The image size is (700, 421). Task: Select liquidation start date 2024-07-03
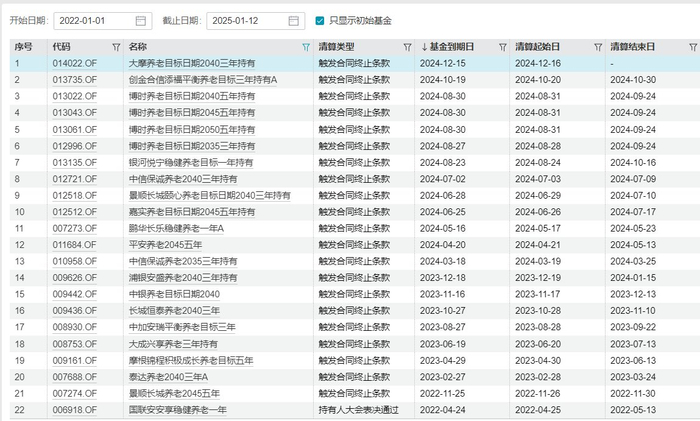[538, 179]
